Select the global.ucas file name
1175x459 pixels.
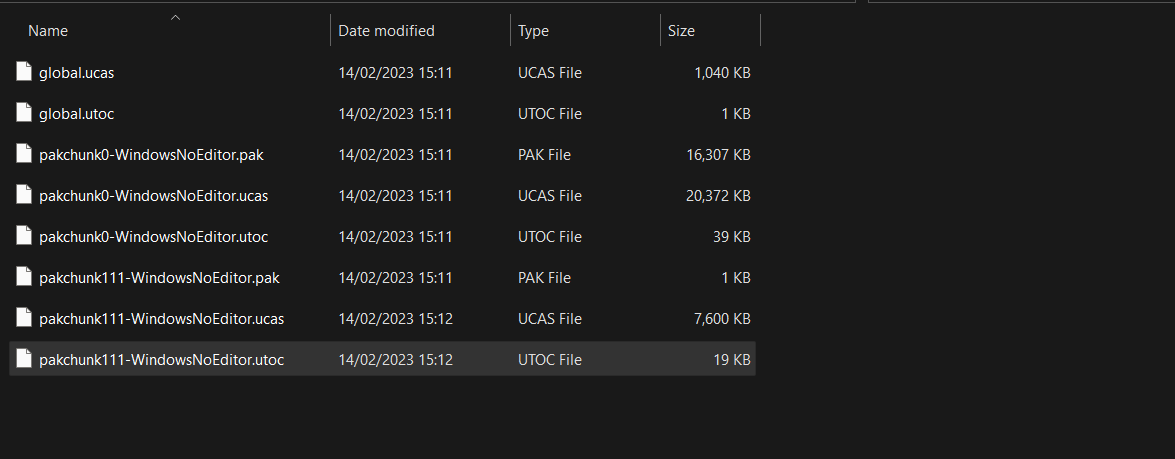click(76, 73)
